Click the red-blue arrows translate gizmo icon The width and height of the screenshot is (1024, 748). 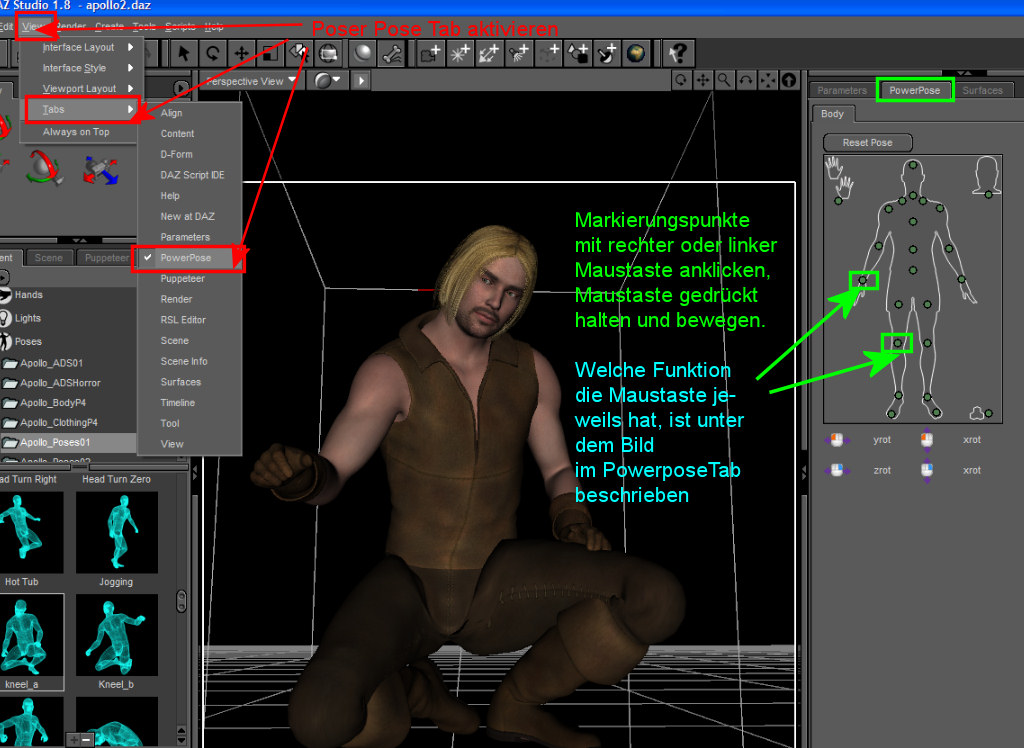click(x=101, y=170)
